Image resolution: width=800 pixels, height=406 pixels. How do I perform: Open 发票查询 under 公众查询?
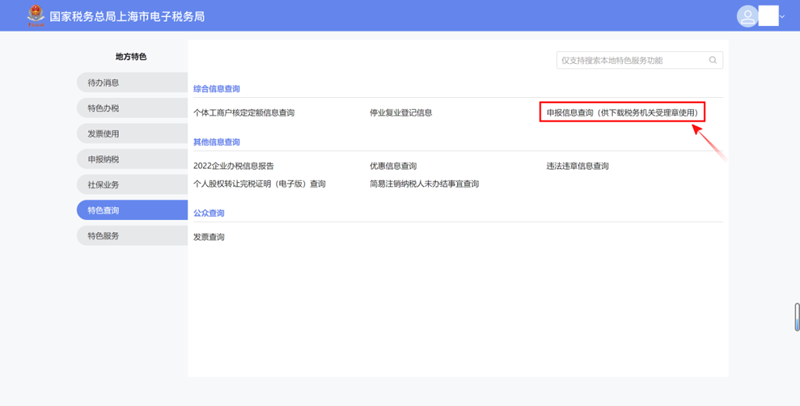click(209, 237)
